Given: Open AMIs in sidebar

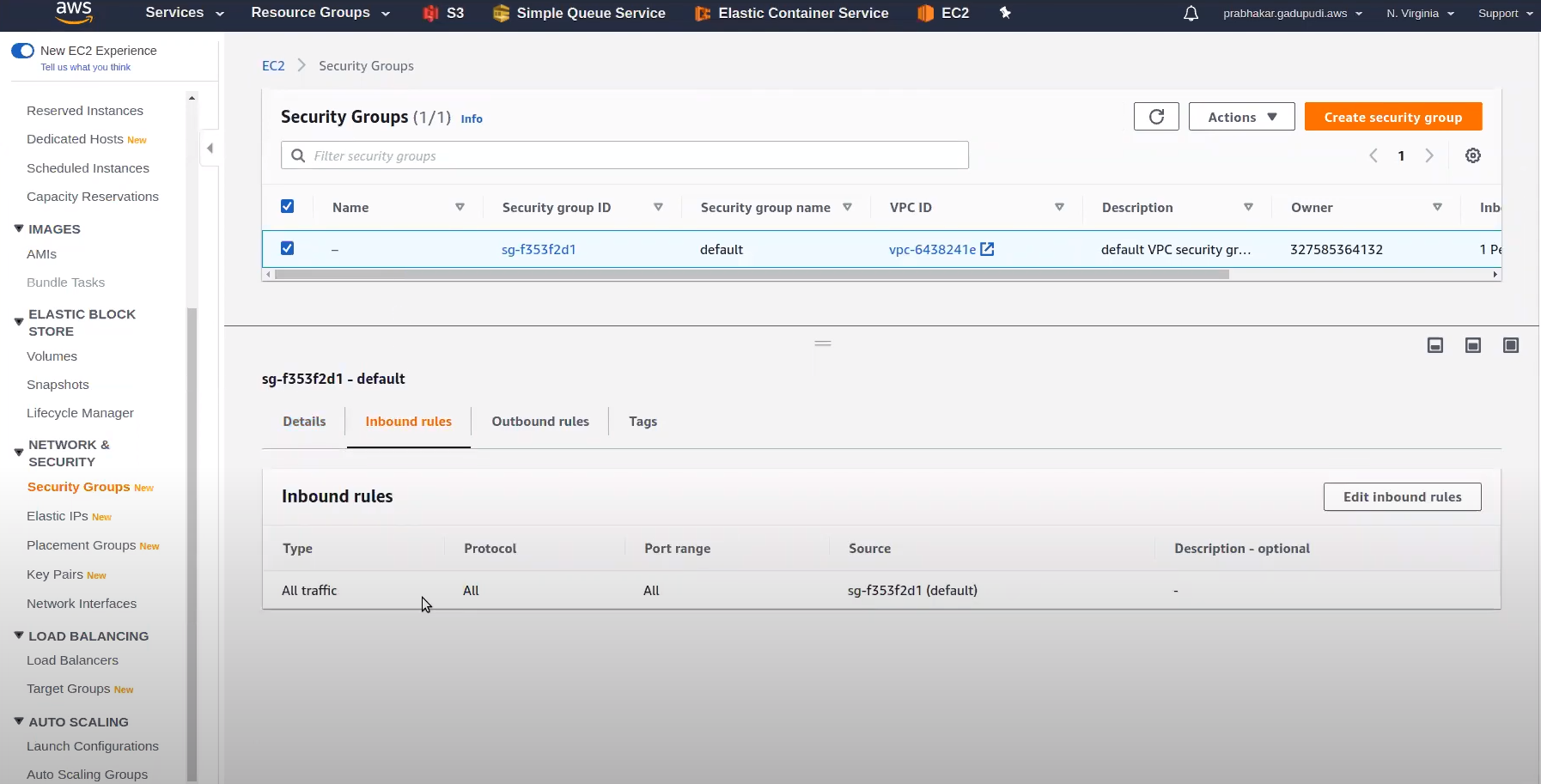Looking at the screenshot, I should click(x=41, y=254).
